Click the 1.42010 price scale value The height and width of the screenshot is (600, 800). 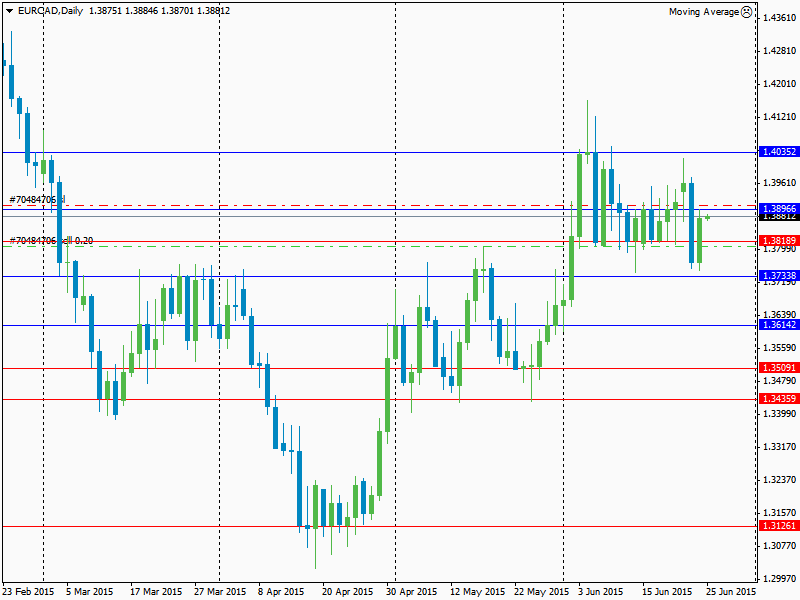(779, 84)
